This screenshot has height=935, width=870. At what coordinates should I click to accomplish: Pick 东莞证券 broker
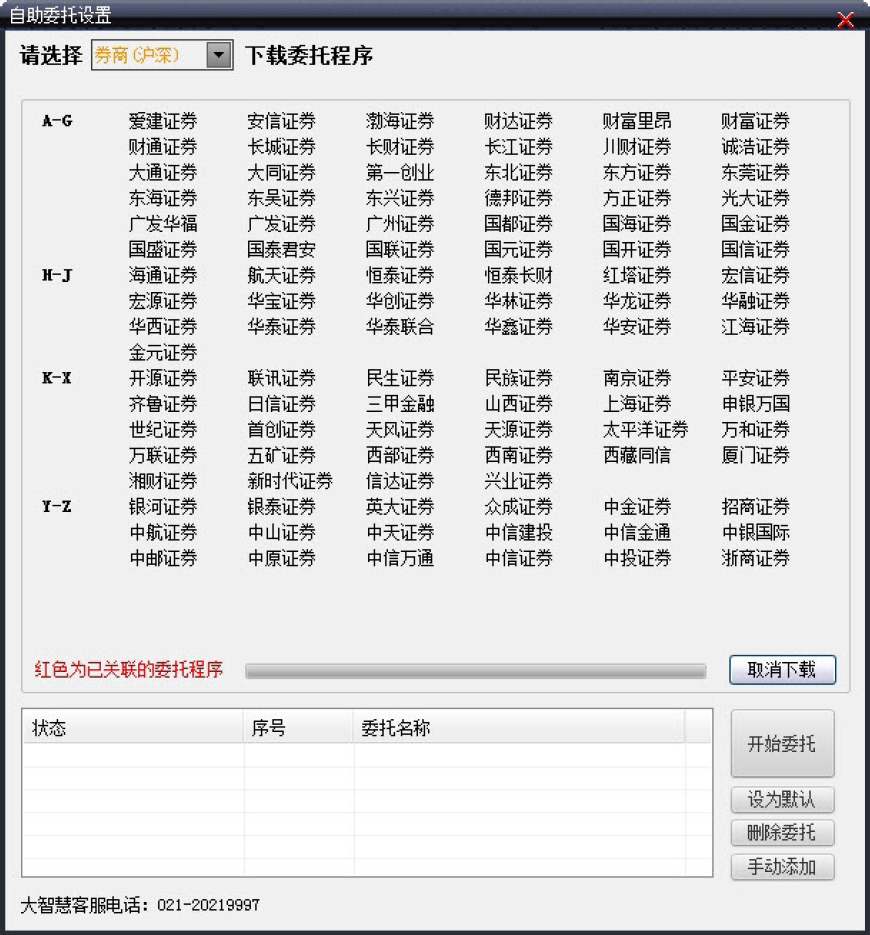(755, 173)
